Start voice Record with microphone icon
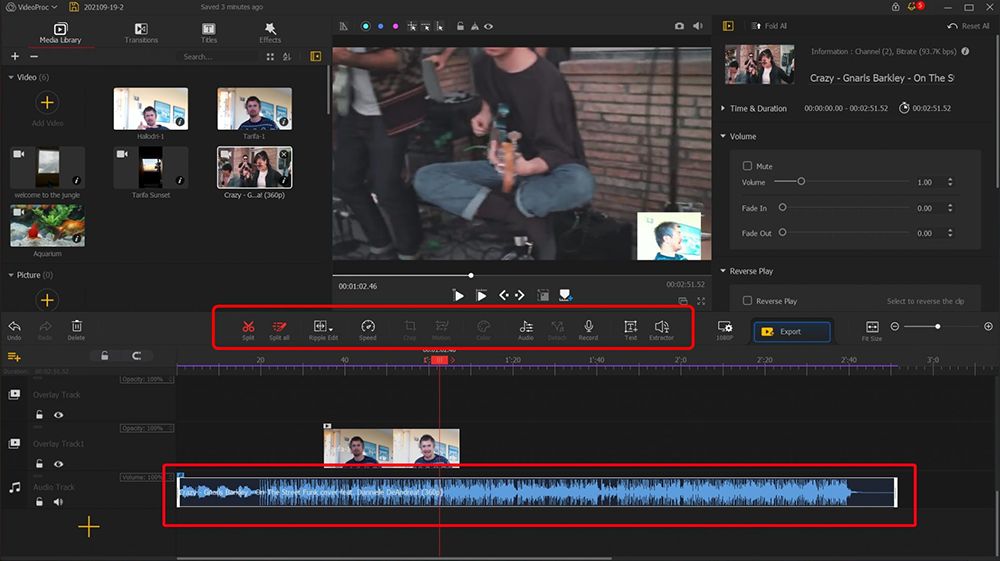 pos(588,330)
